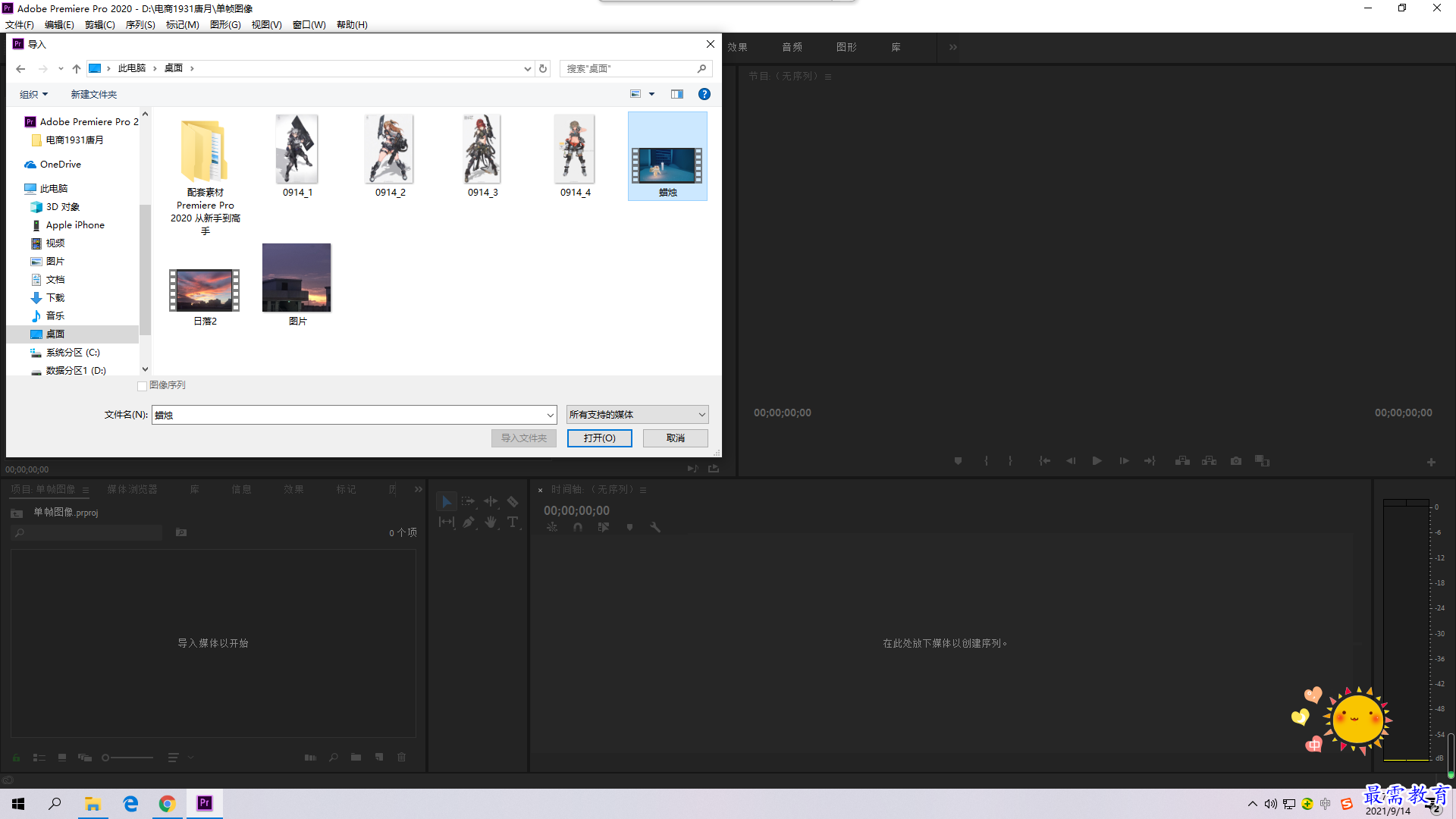Play the program monitor

pyautogui.click(x=1097, y=461)
